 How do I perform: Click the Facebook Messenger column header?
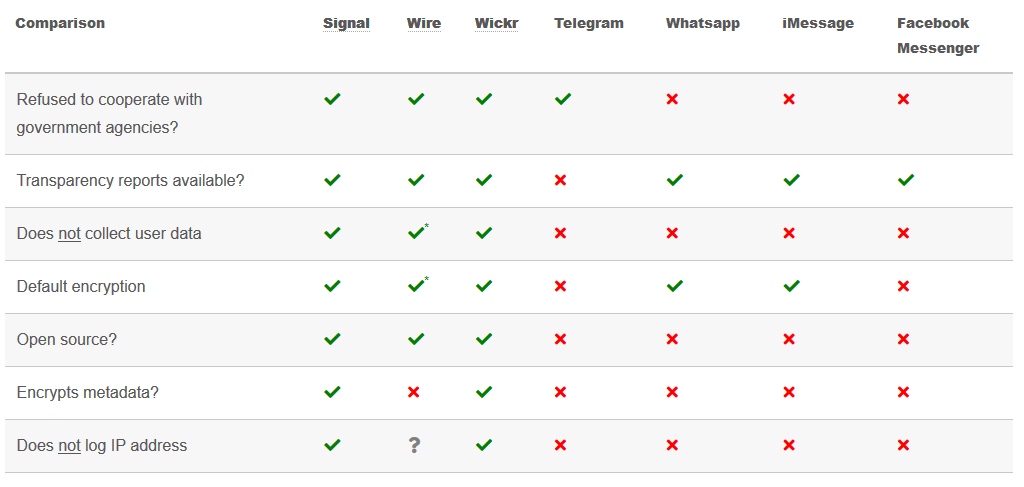coord(937,35)
